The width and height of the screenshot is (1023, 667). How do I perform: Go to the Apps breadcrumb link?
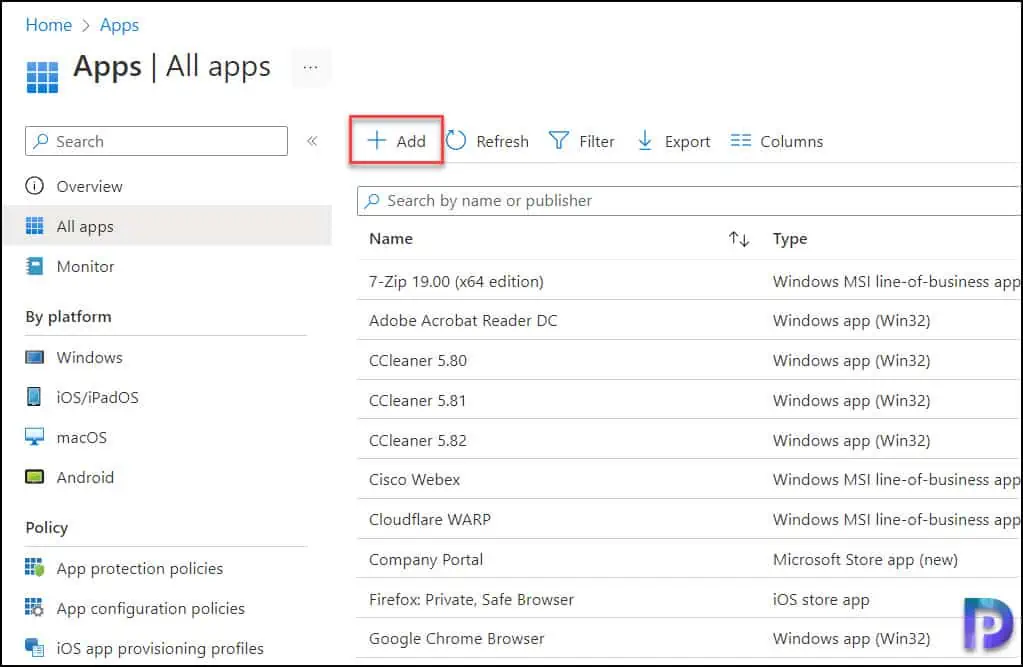tap(119, 25)
